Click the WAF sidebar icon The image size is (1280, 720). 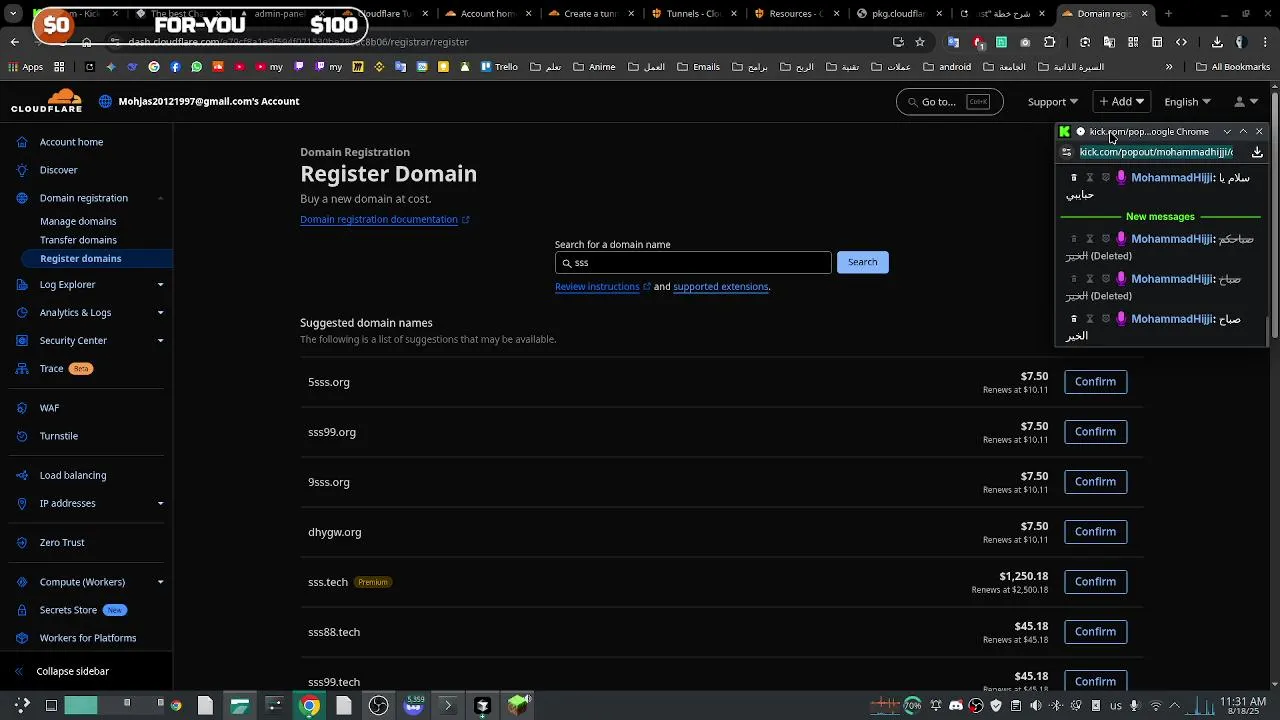click(22, 408)
